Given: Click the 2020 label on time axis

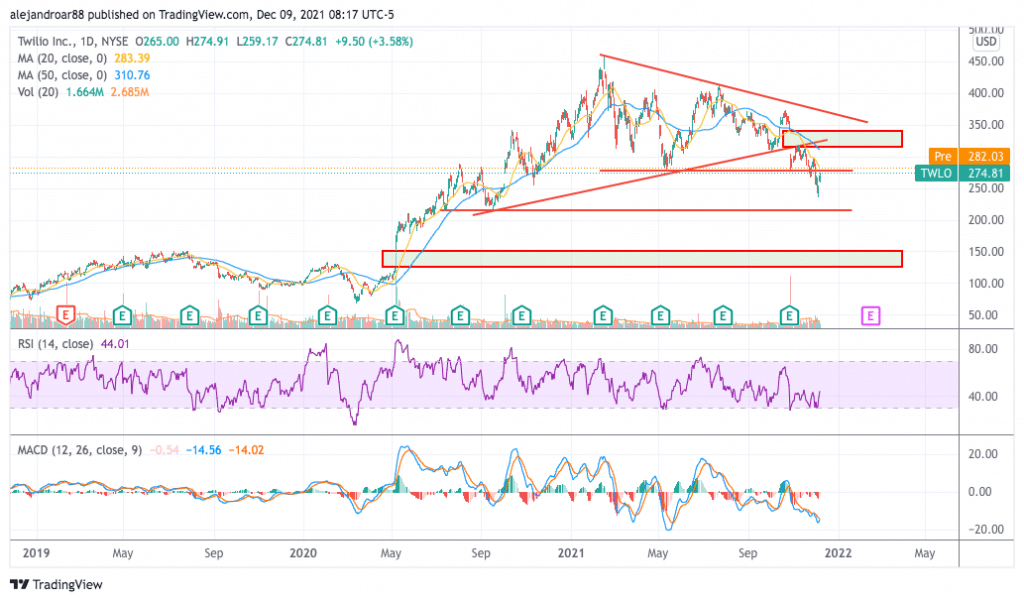Looking at the screenshot, I should point(303,553).
